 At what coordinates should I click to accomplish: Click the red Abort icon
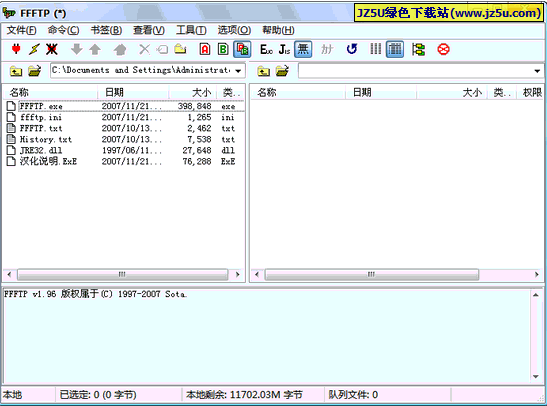point(443,49)
